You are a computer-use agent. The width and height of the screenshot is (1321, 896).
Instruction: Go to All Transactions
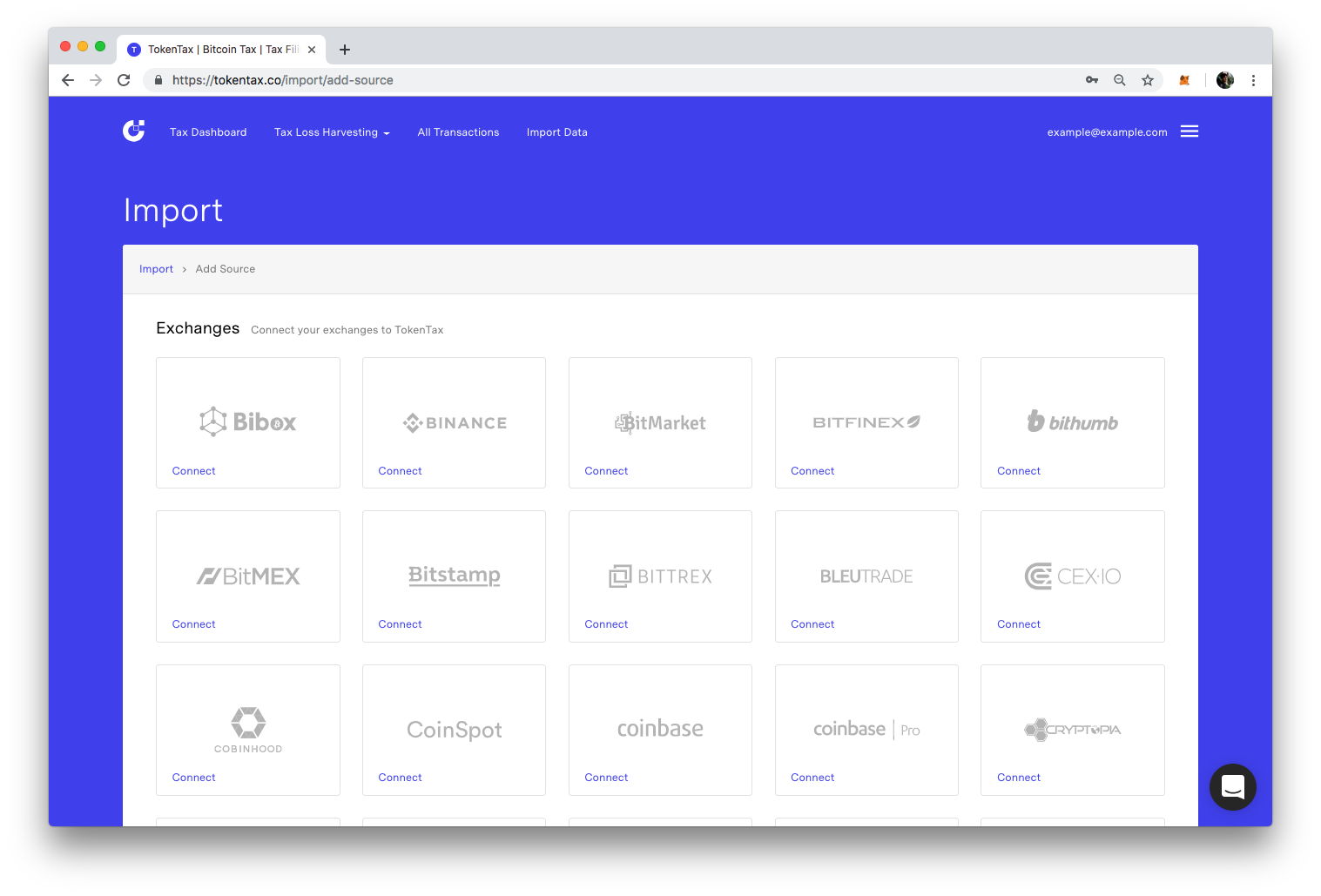coord(458,132)
